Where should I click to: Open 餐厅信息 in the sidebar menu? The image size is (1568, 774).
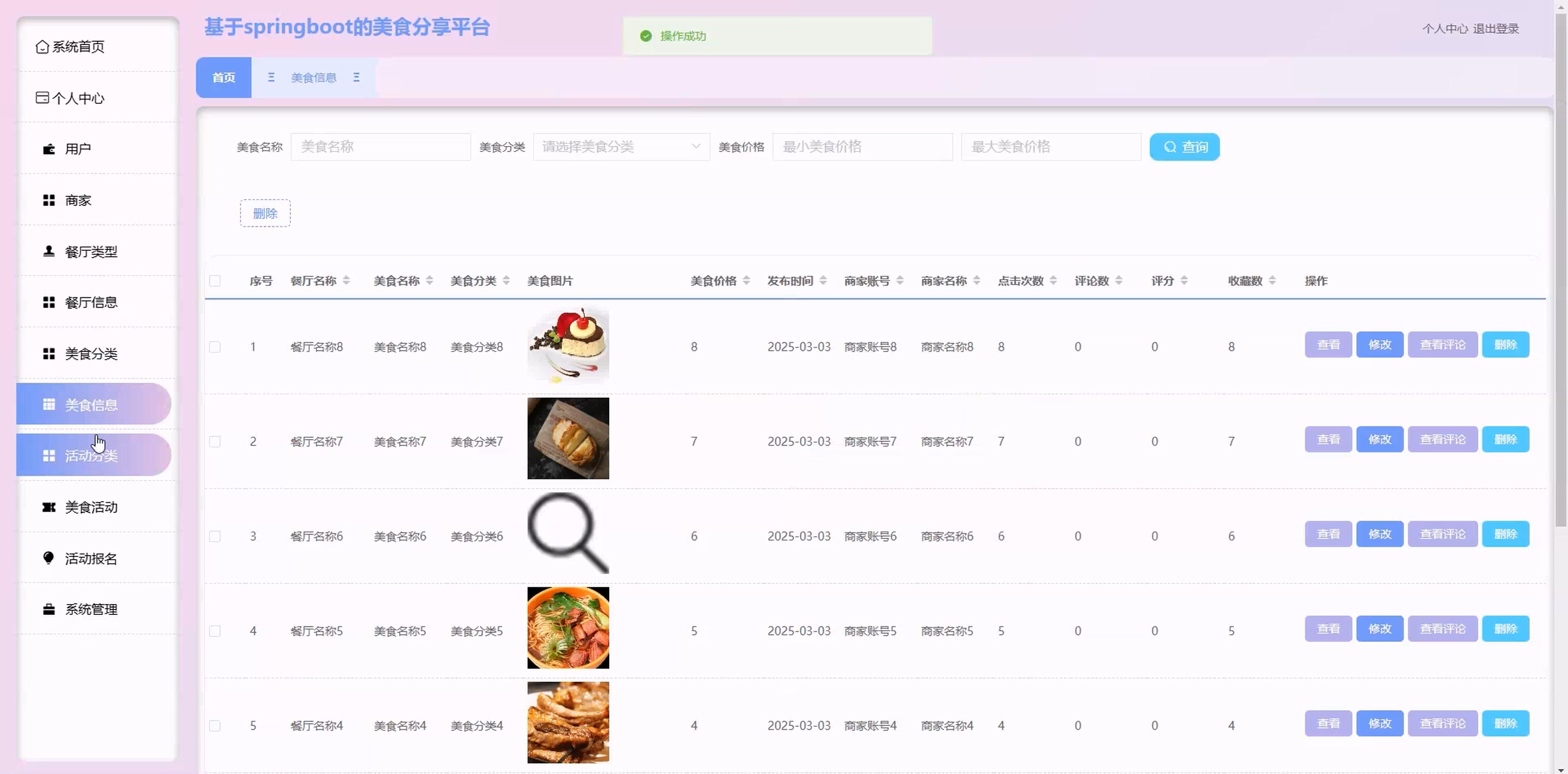[91, 302]
